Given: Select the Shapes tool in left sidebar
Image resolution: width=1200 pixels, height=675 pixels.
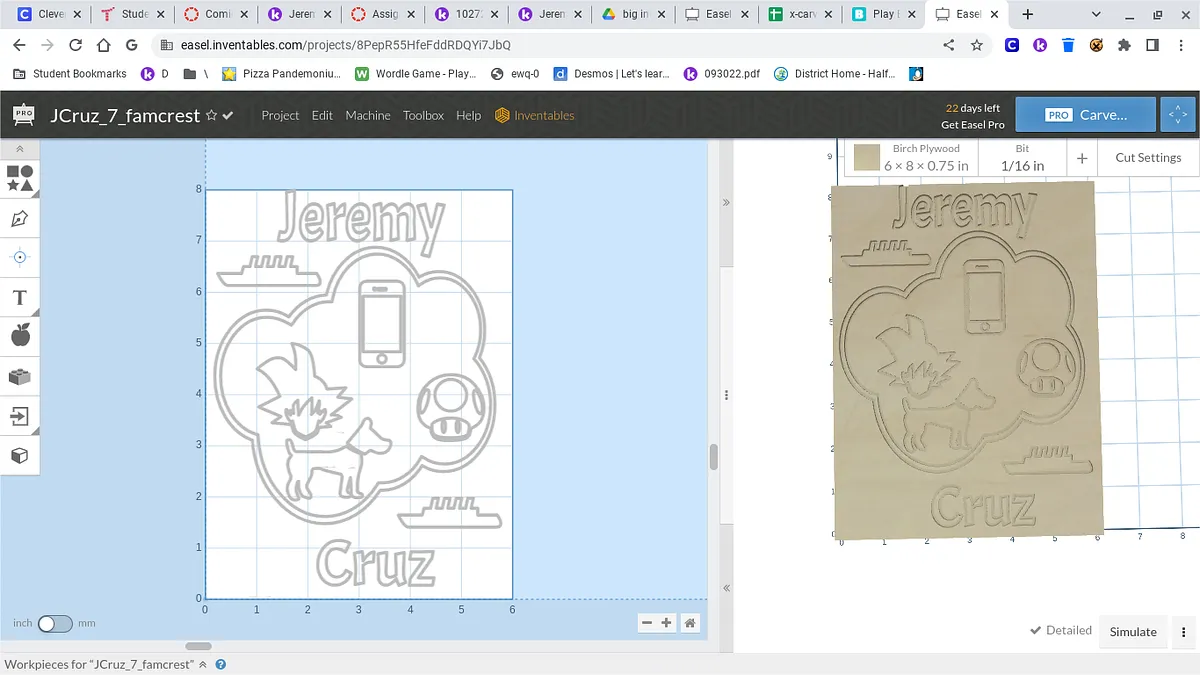Looking at the screenshot, I should click(20, 179).
